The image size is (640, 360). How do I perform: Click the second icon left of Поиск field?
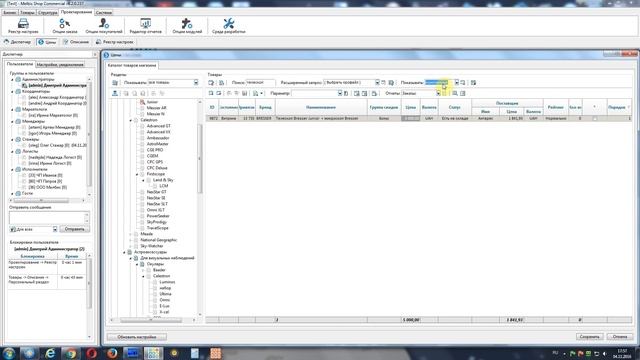tap(221, 83)
